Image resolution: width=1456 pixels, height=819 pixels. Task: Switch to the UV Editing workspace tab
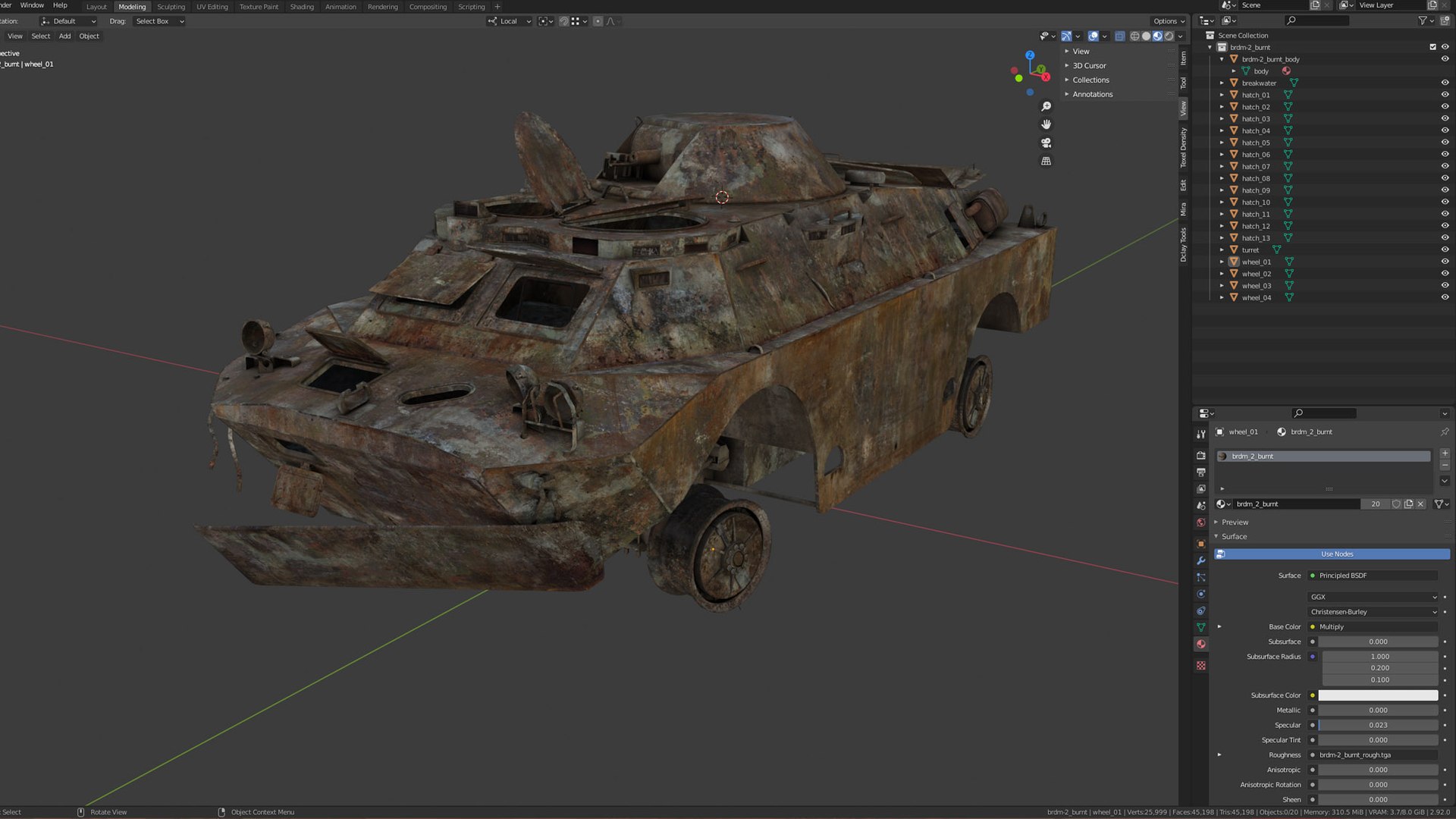212,7
